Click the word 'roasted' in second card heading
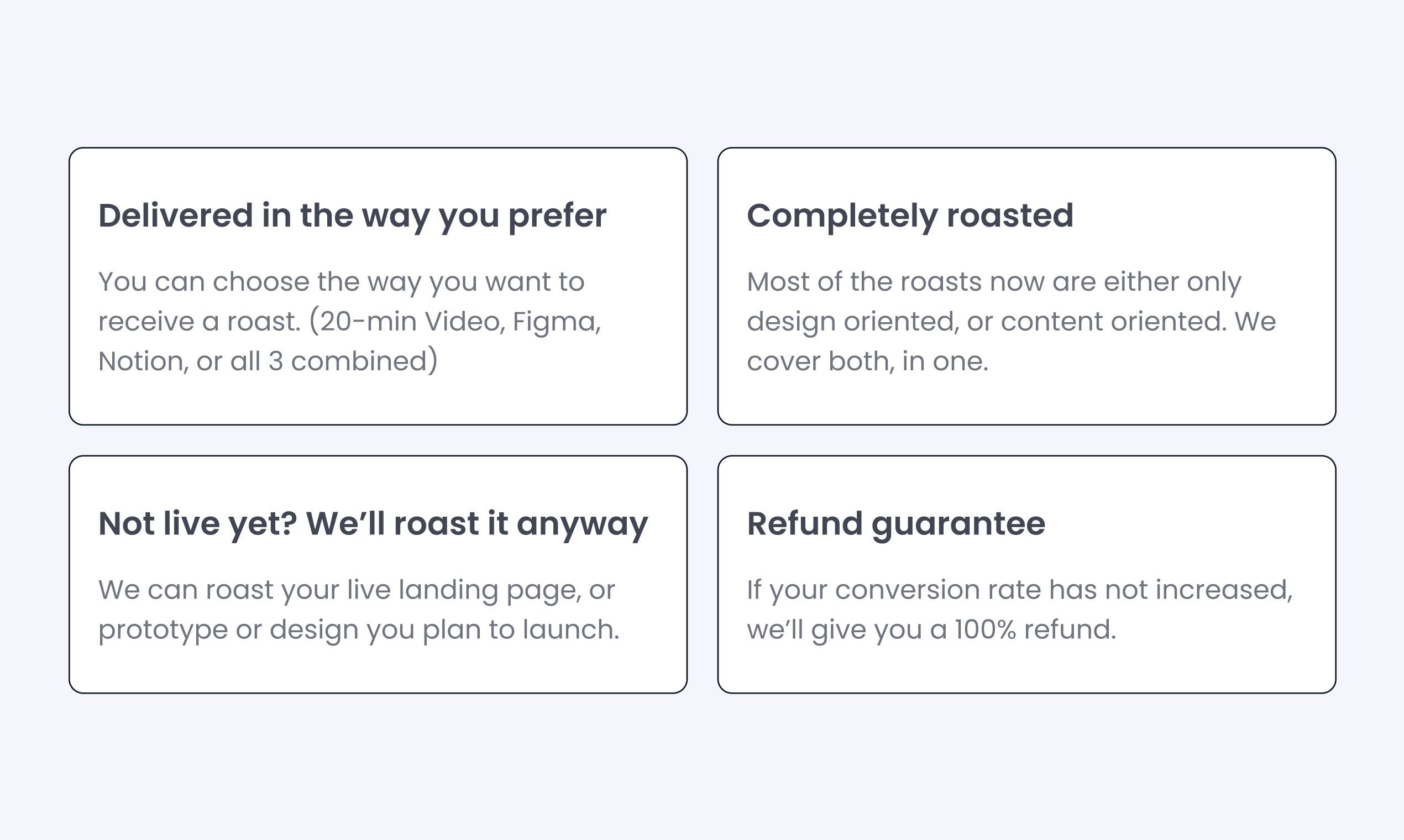1404x840 pixels. coord(1010,216)
